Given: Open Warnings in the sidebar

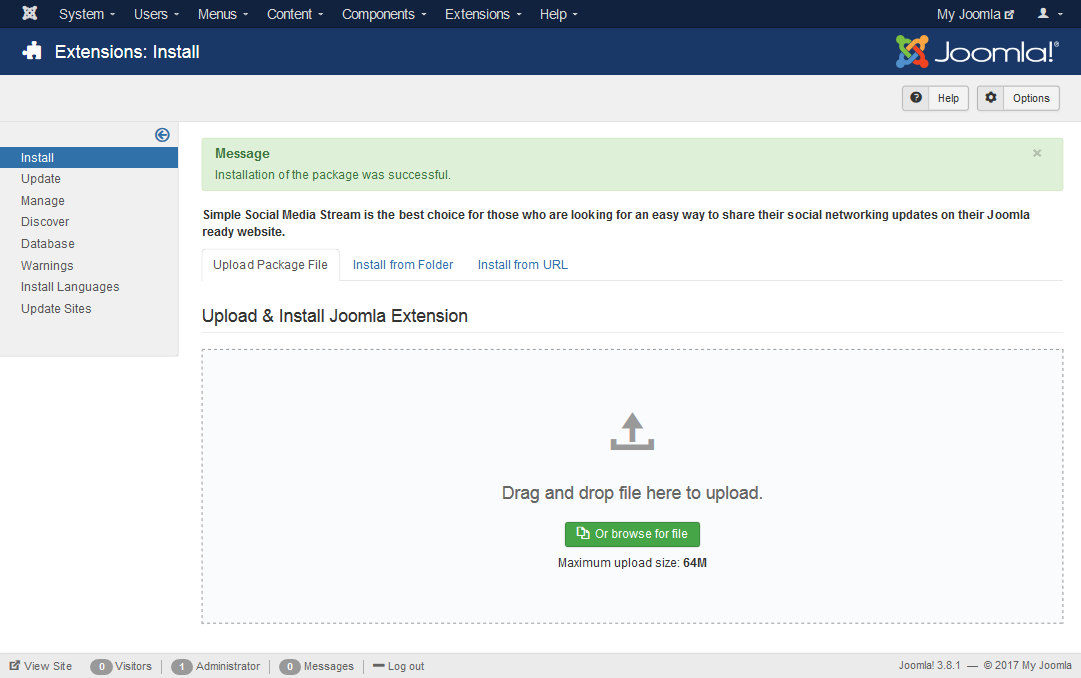Looking at the screenshot, I should 47,266.
